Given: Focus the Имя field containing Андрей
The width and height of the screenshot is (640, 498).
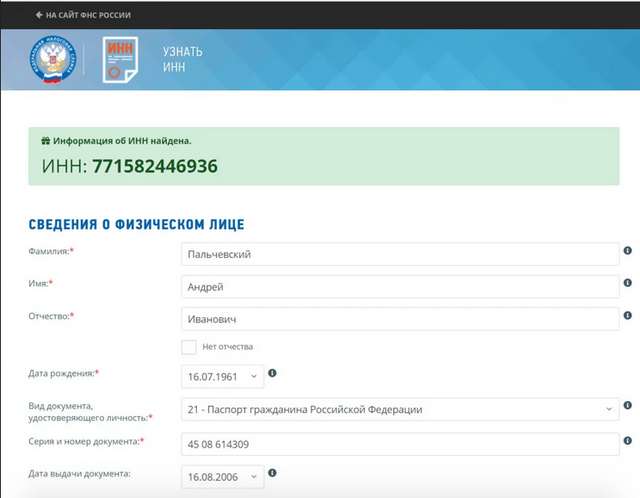Looking at the screenshot, I should (400, 287).
